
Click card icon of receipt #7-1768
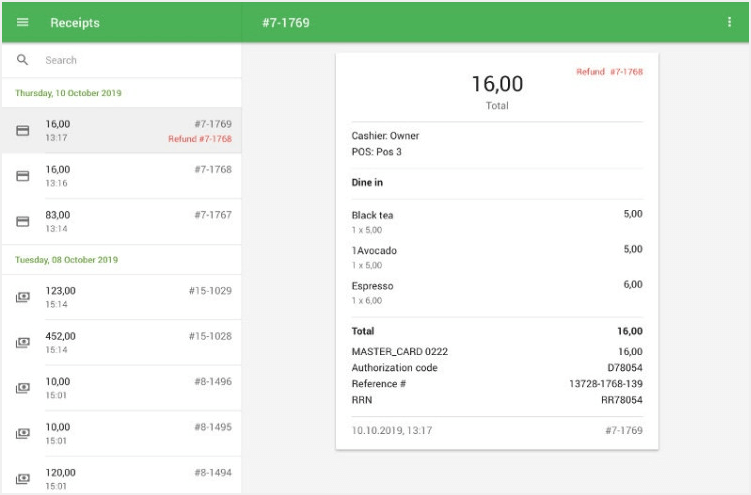point(23,176)
